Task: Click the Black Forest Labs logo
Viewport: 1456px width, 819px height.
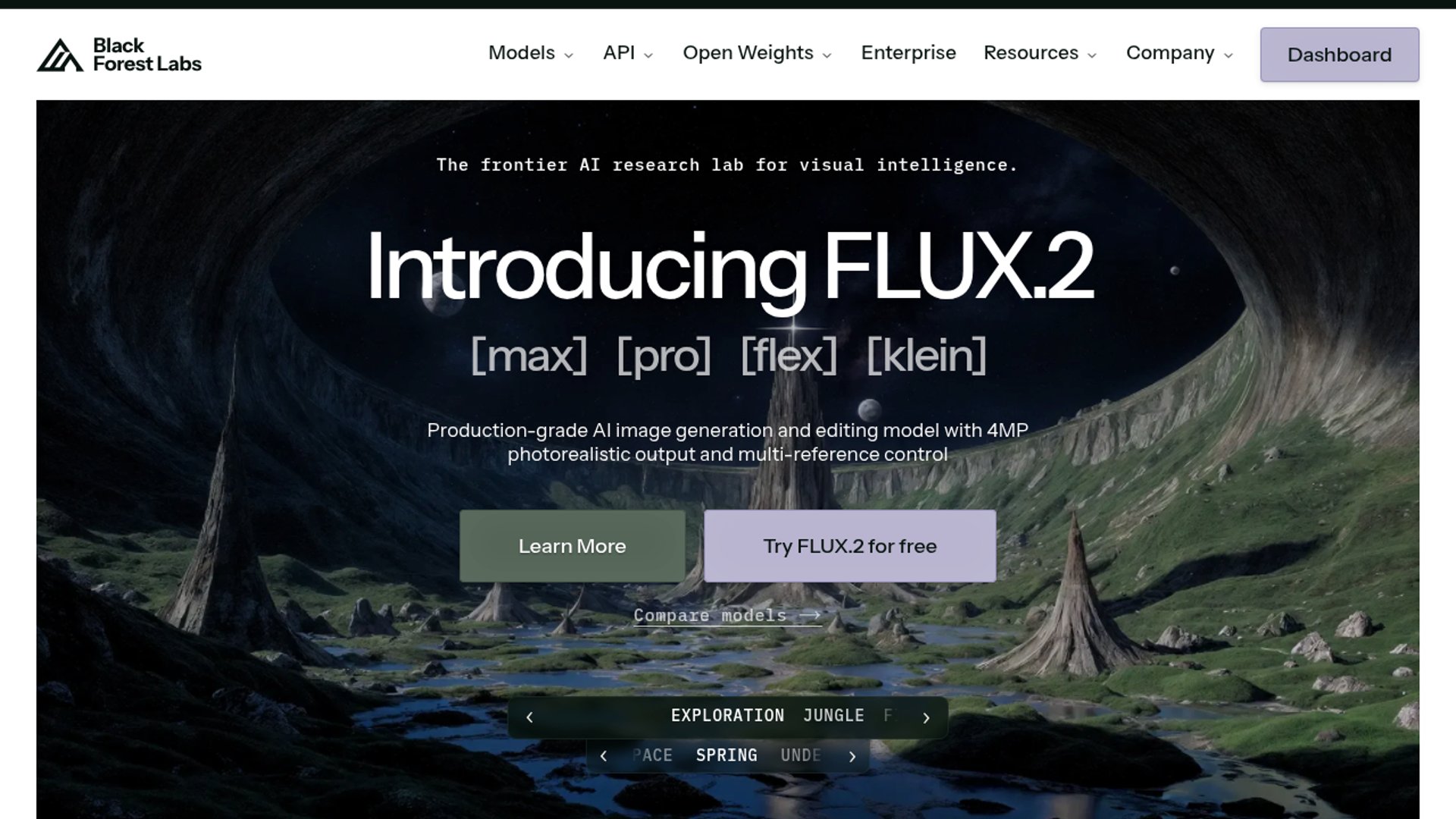Action: click(x=119, y=55)
